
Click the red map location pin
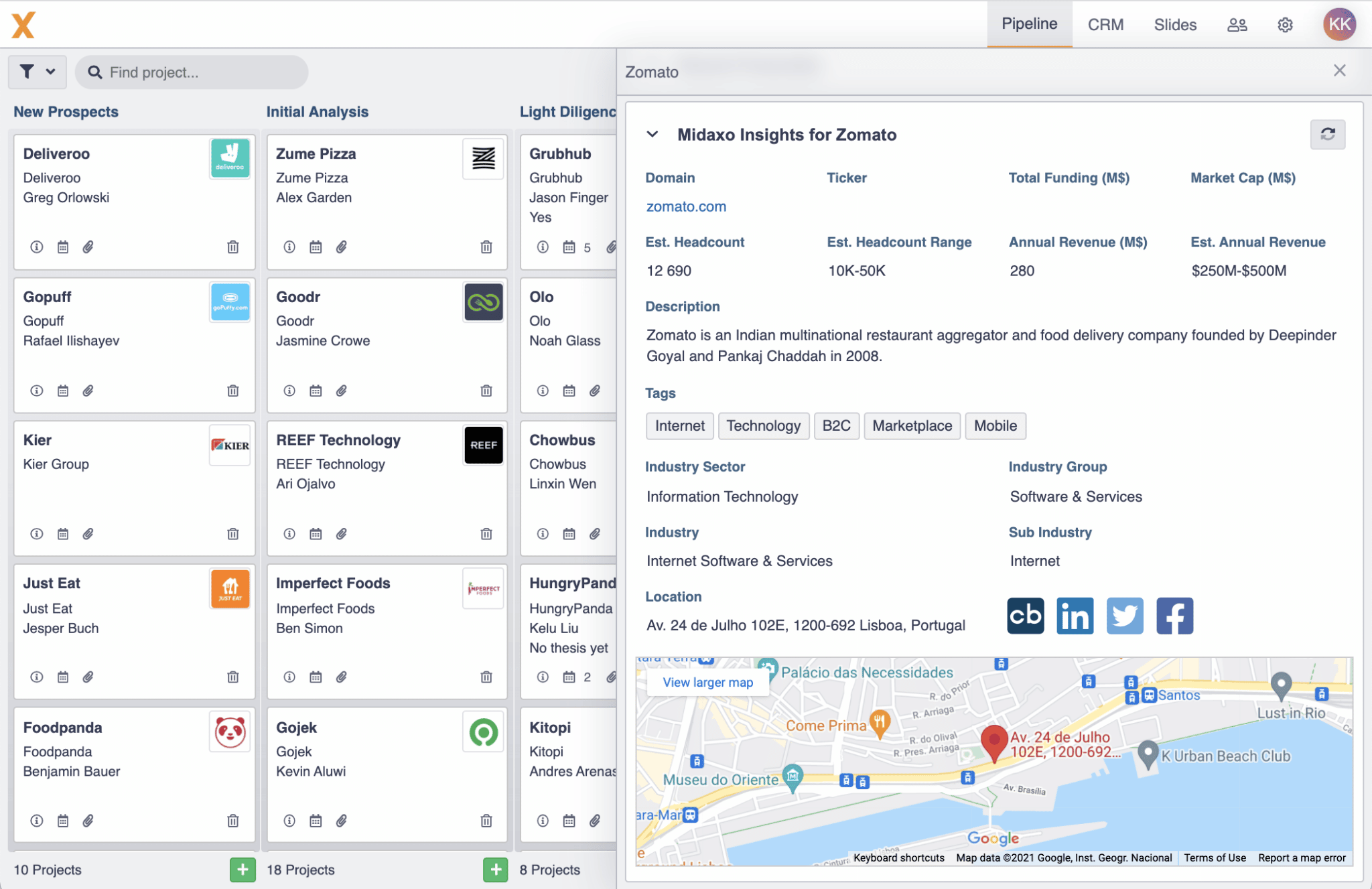[x=994, y=742]
